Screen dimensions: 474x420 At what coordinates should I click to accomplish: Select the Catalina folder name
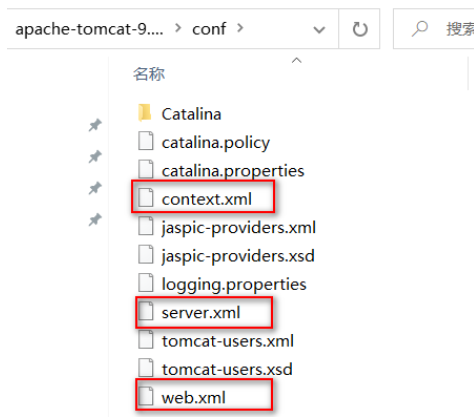click(191, 114)
